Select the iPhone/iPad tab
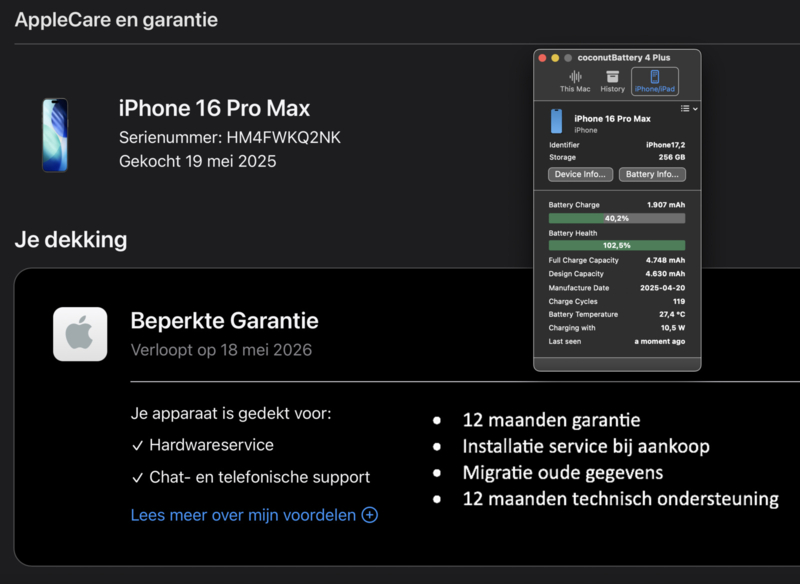Screen dimensions: 800x584 click(x=655, y=81)
